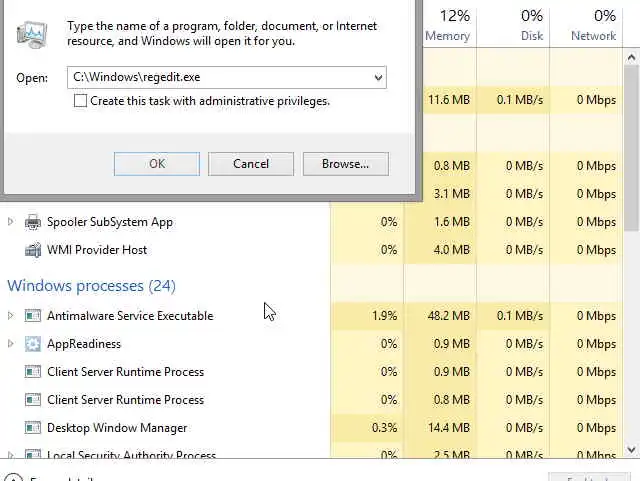The image size is (640, 481).
Task: Click the process list vertical scrollbar
Action: pos(631,140)
